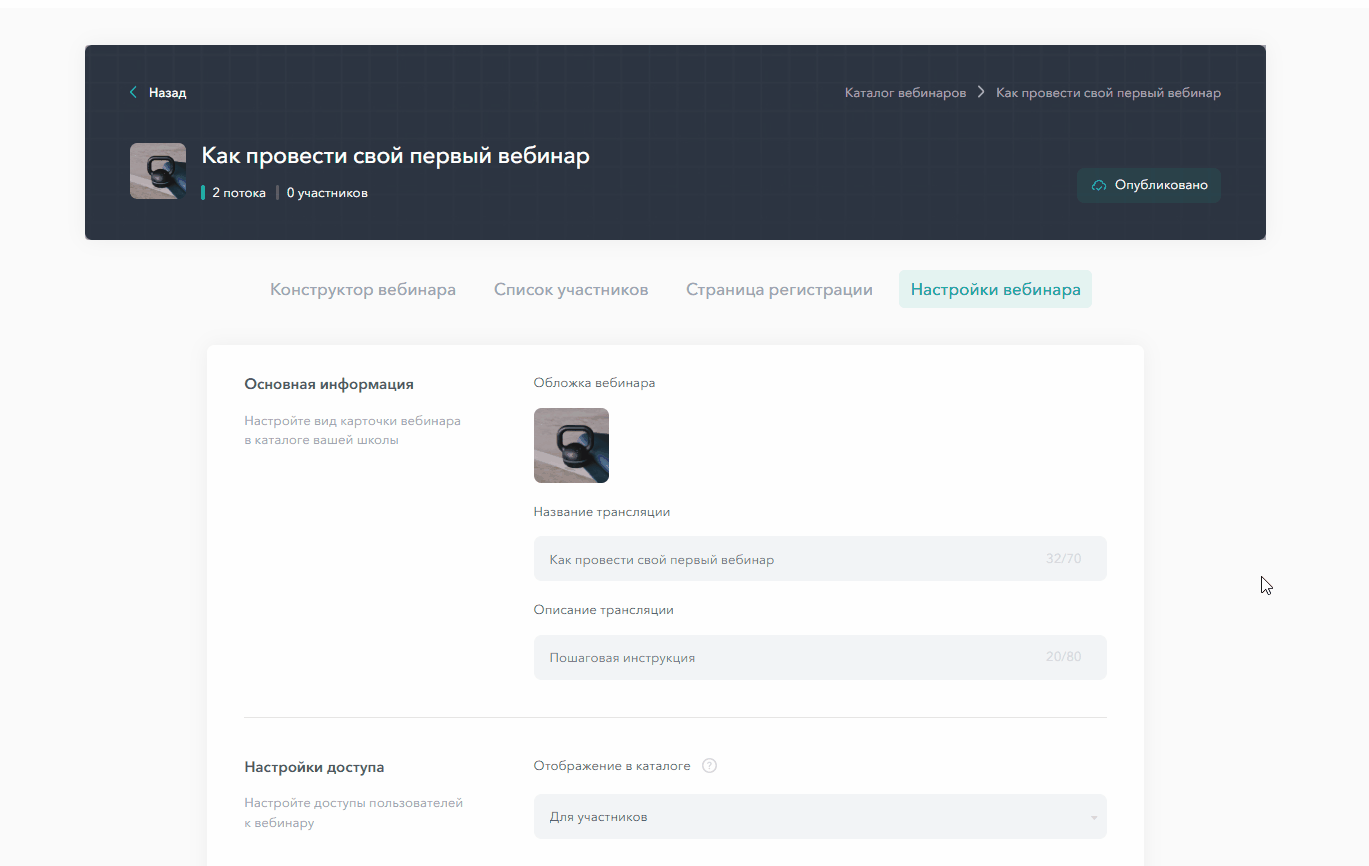Click the Опубликовано status button
Screen dimensions: 1369x866
point(1149,186)
